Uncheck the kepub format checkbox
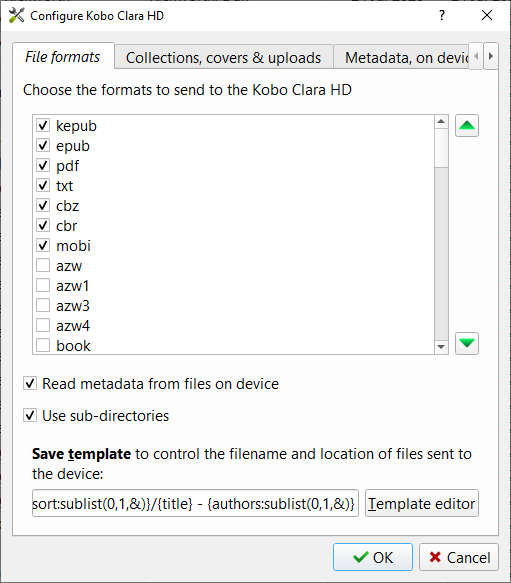 click(x=43, y=125)
